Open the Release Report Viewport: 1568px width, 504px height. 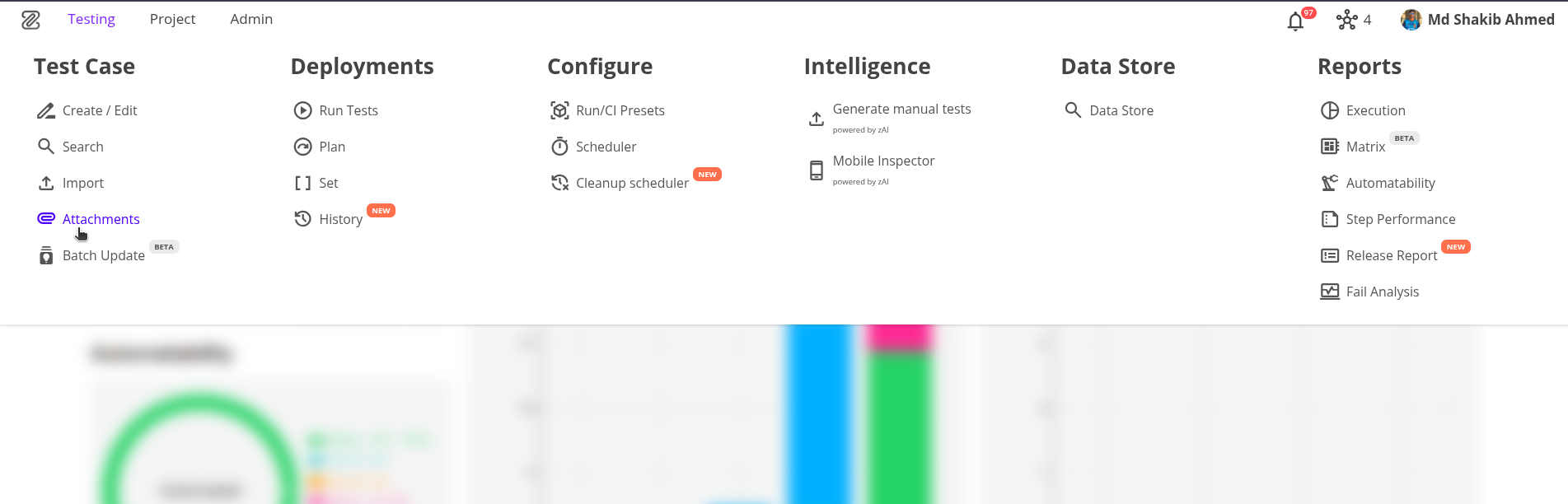click(1391, 255)
